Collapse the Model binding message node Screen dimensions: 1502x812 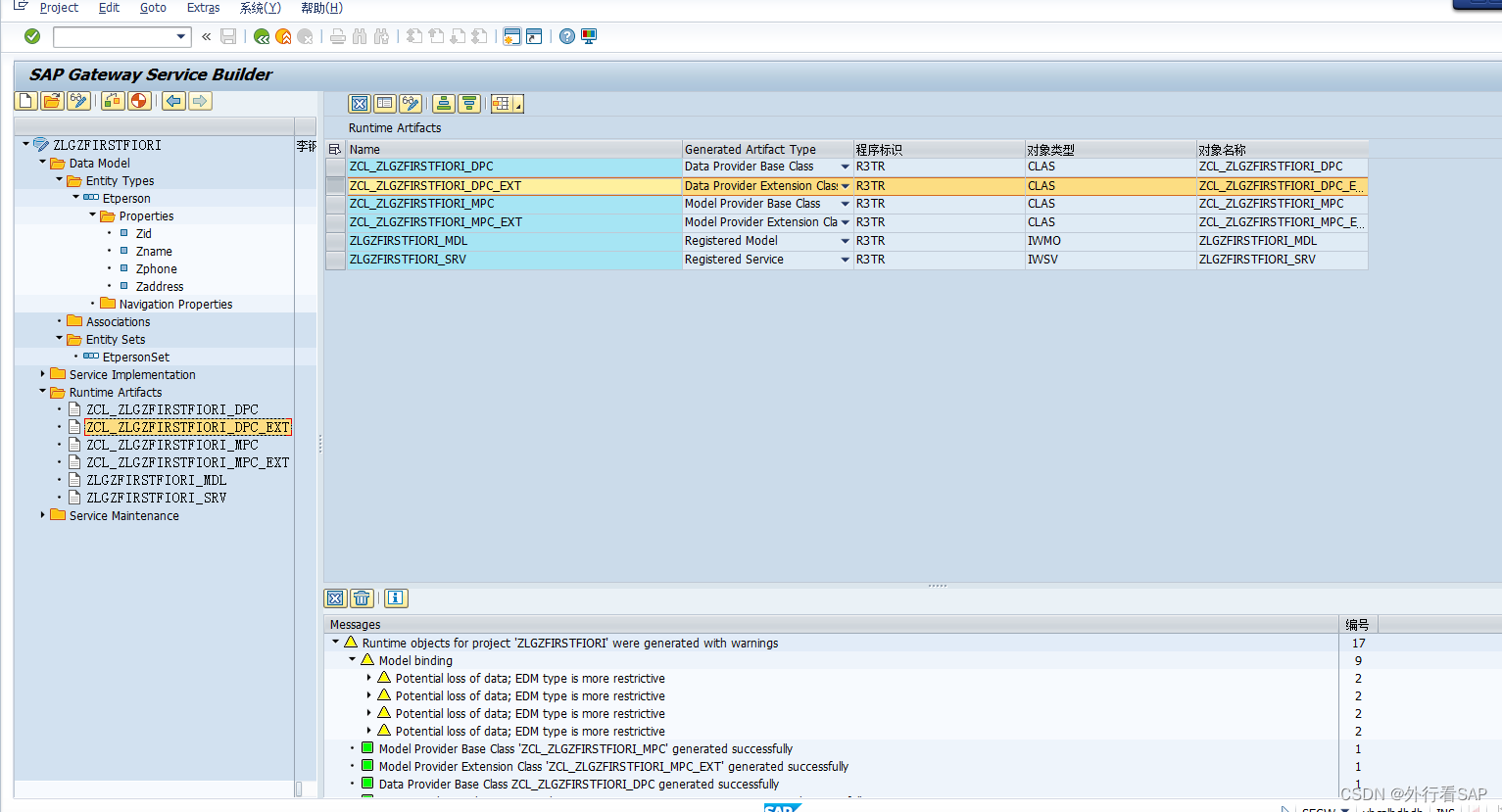coord(353,660)
